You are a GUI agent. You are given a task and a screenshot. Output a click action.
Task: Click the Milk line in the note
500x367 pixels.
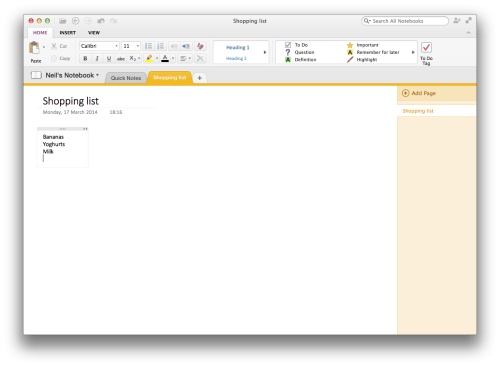click(48, 152)
